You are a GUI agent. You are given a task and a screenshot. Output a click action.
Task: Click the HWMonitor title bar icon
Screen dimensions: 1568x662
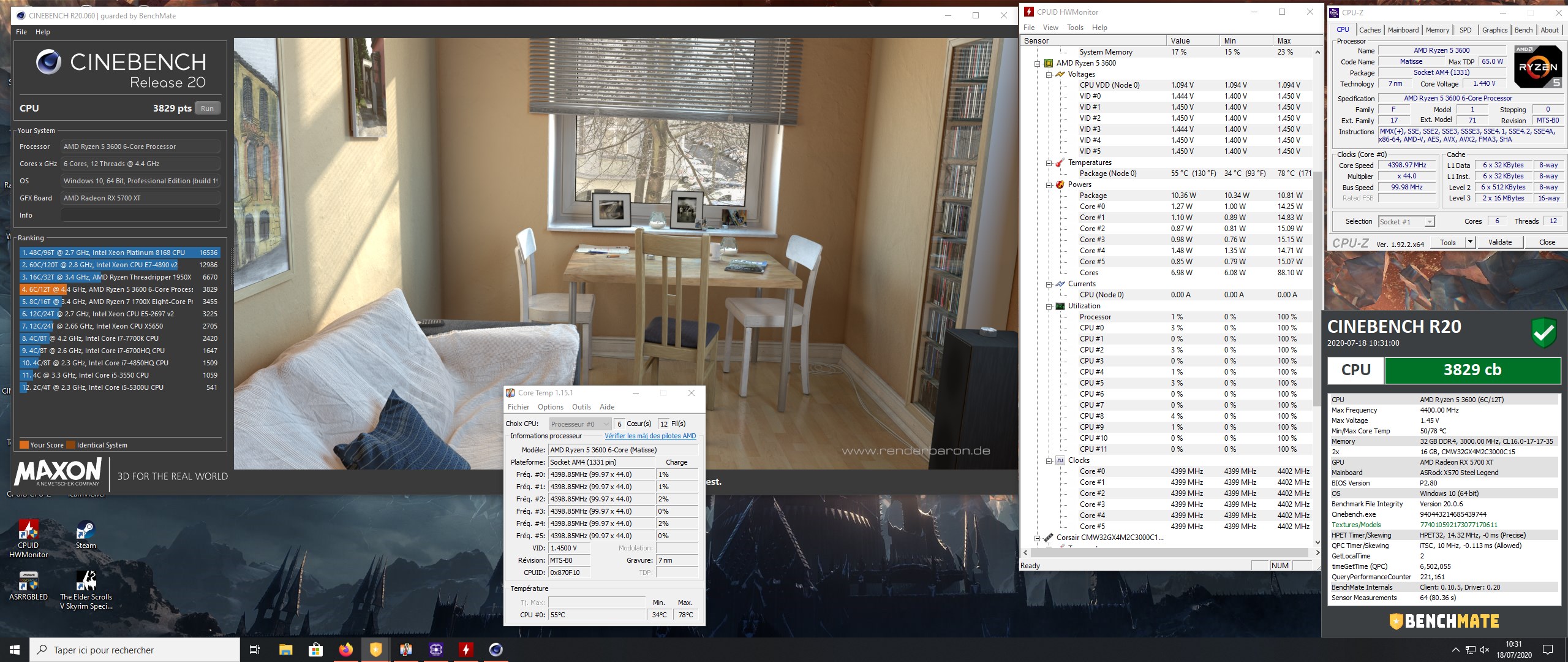1029,12
